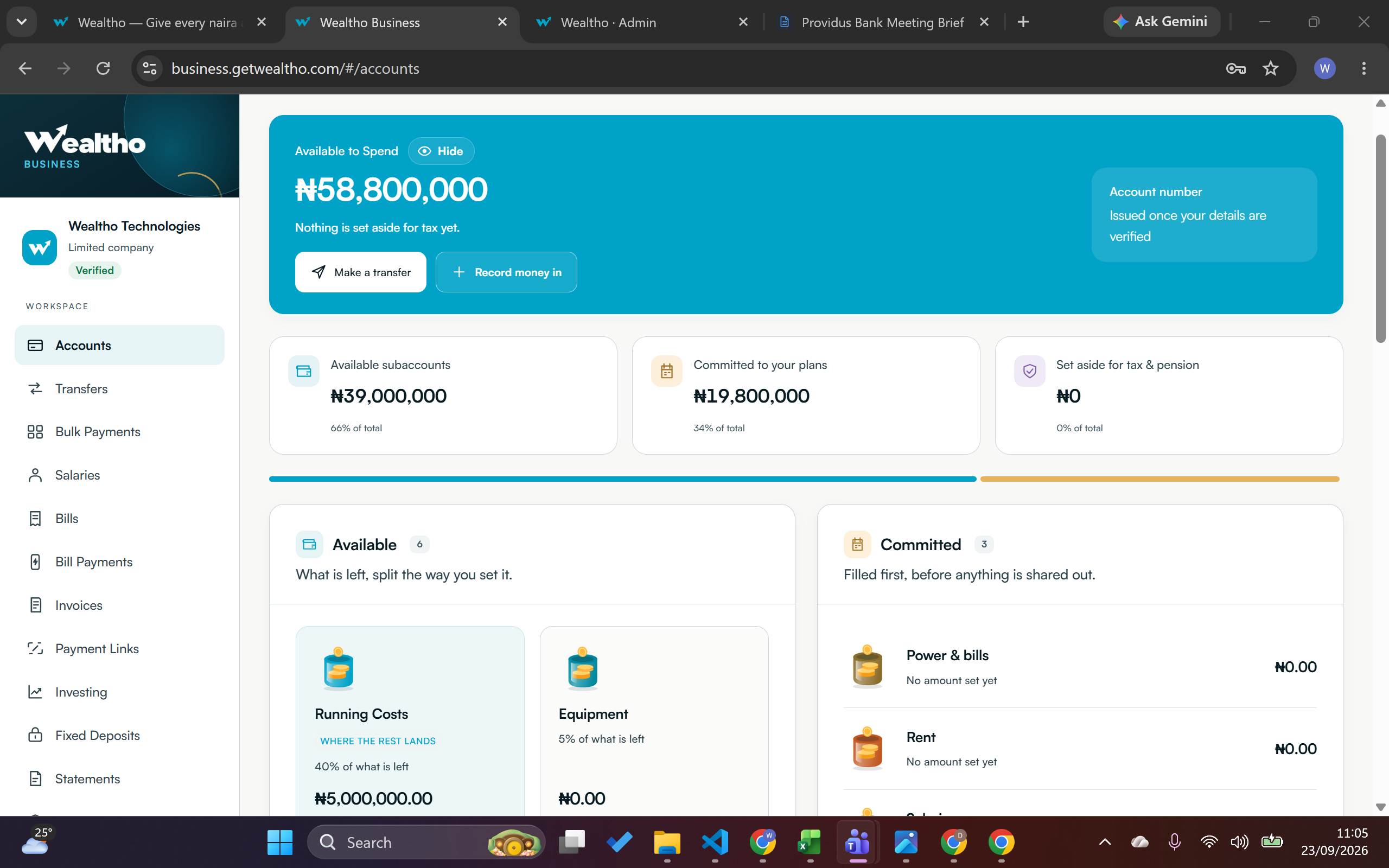Image resolution: width=1389 pixels, height=868 pixels.
Task: Open a new browser tab
Action: [x=1023, y=22]
